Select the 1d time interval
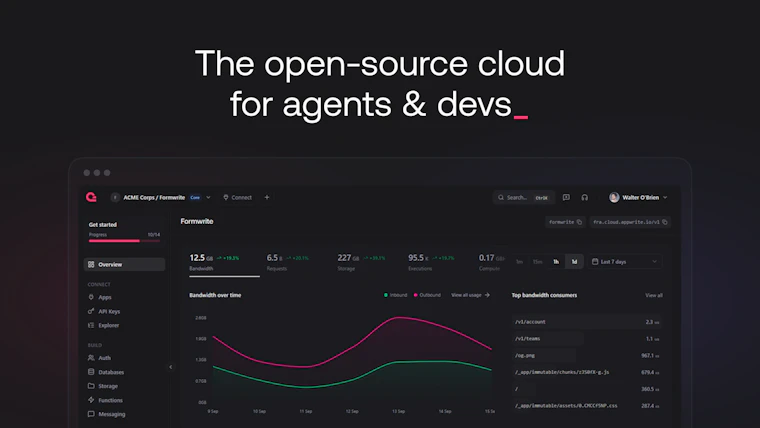 (574, 262)
